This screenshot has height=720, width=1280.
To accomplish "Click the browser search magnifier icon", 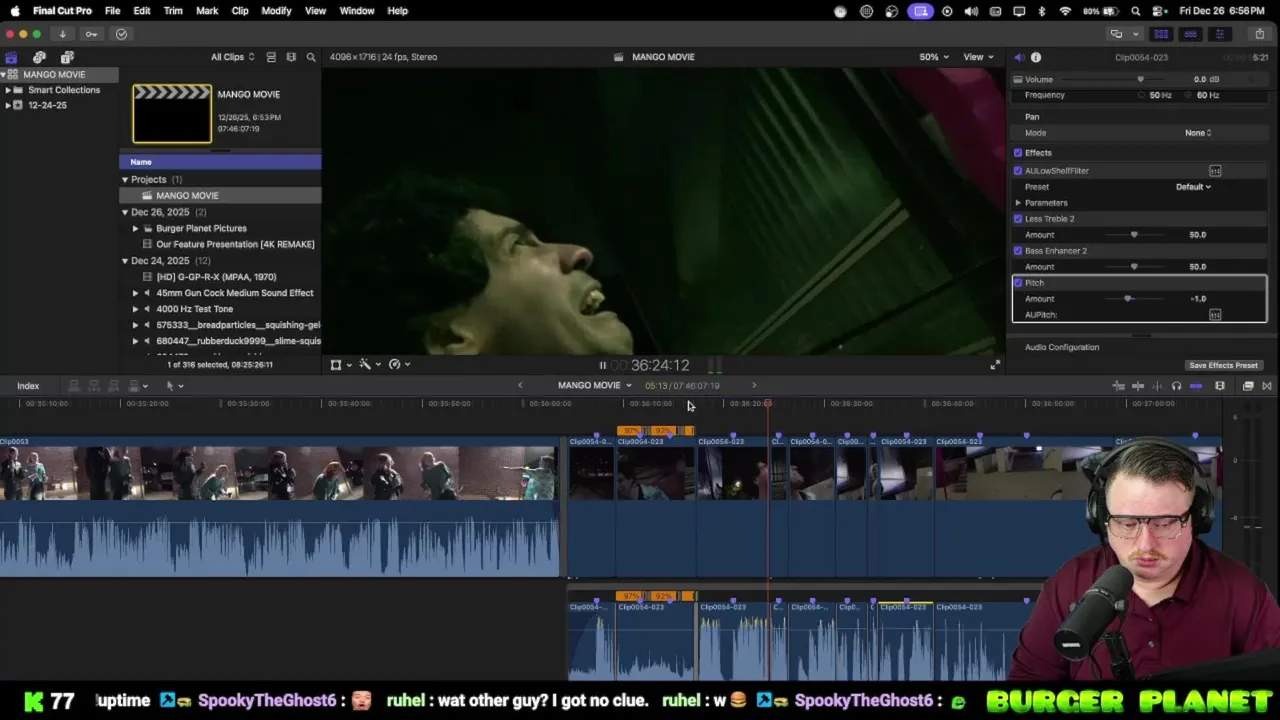I will [x=311, y=57].
